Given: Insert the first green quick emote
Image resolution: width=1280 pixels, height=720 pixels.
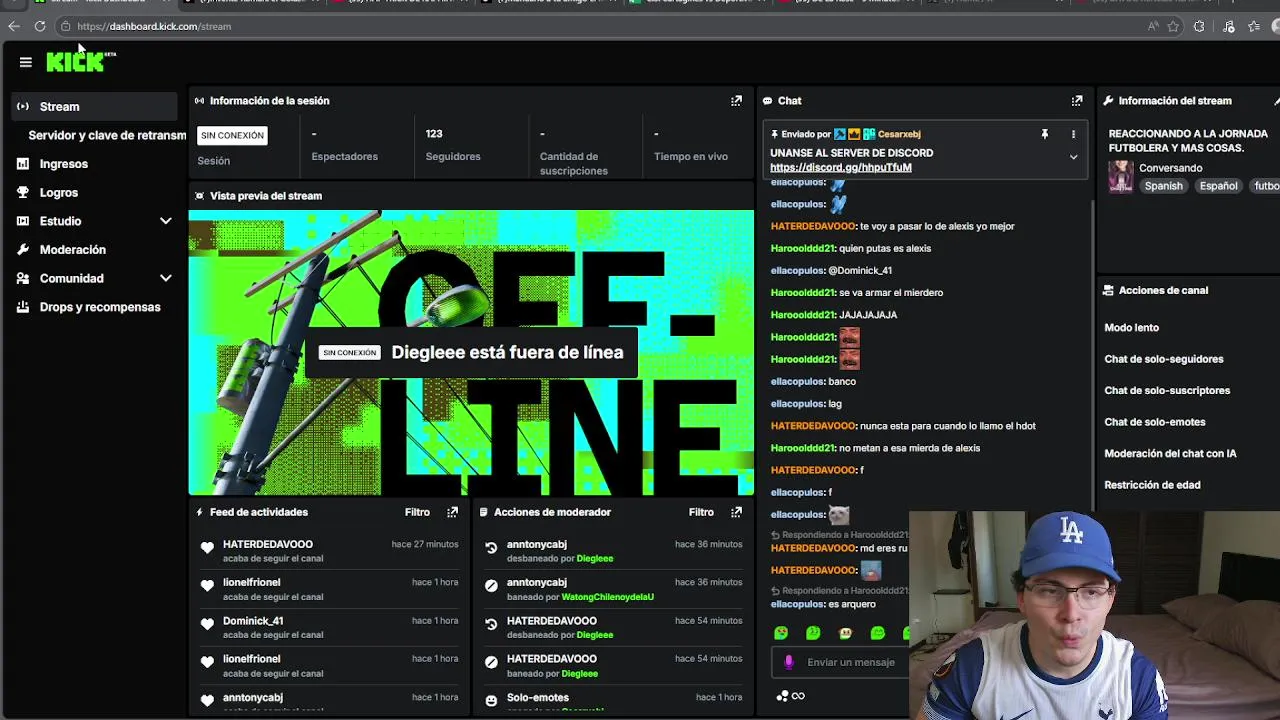Looking at the screenshot, I should 781,633.
